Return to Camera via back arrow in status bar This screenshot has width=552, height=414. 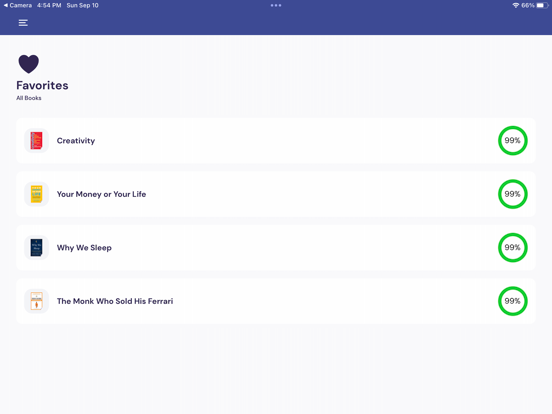pos(17,5)
